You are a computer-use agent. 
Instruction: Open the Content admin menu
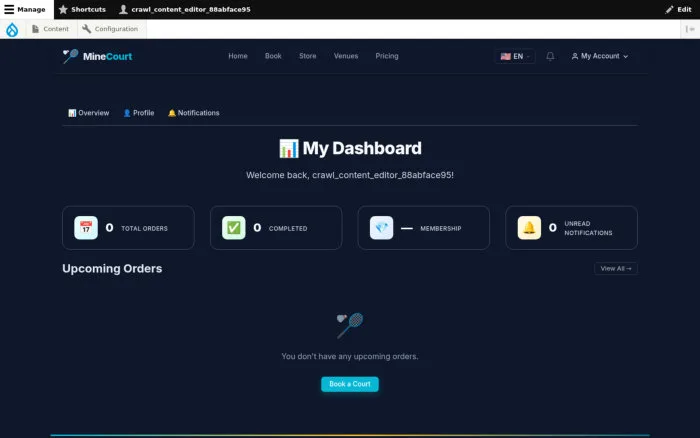(50, 29)
